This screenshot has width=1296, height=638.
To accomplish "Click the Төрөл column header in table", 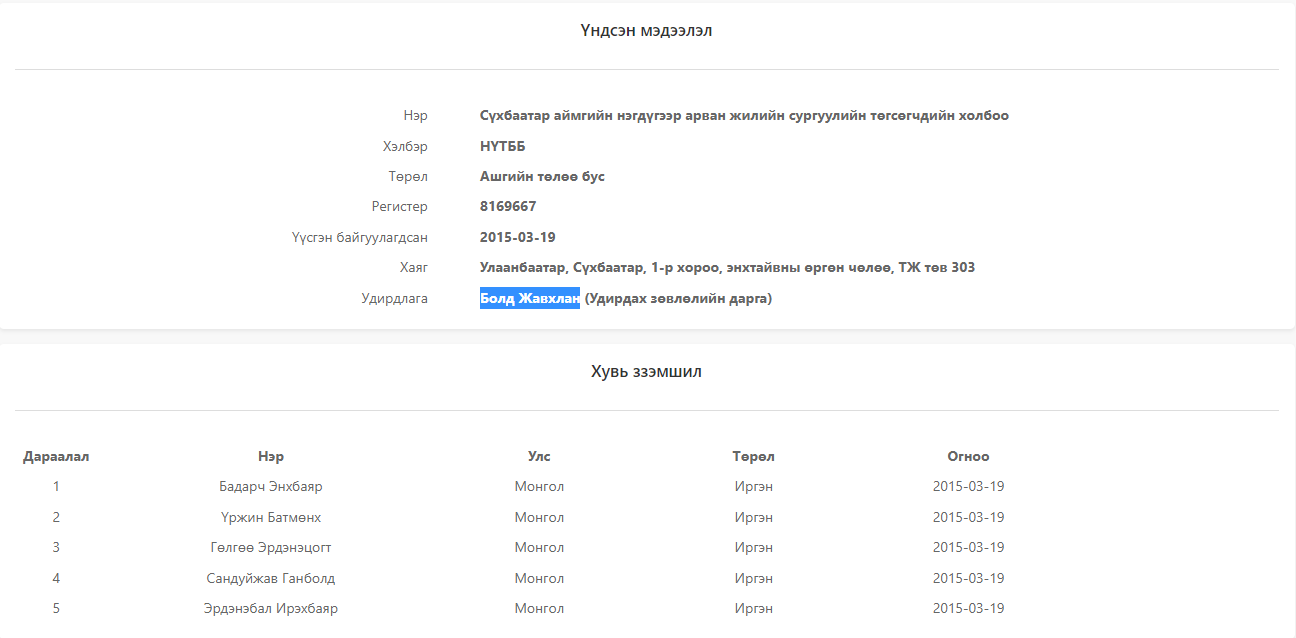I will click(x=753, y=456).
